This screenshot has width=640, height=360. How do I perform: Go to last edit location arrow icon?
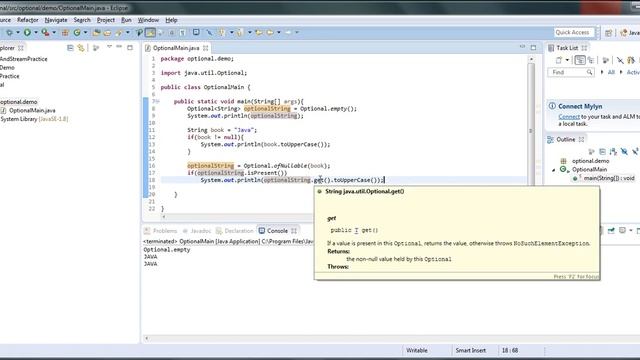click(x=259, y=32)
